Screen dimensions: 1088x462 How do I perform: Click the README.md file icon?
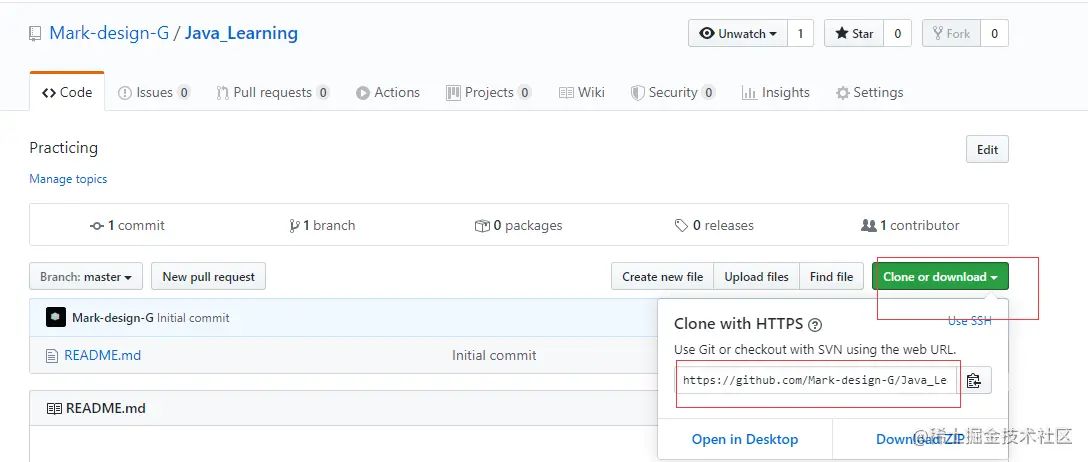(52, 355)
